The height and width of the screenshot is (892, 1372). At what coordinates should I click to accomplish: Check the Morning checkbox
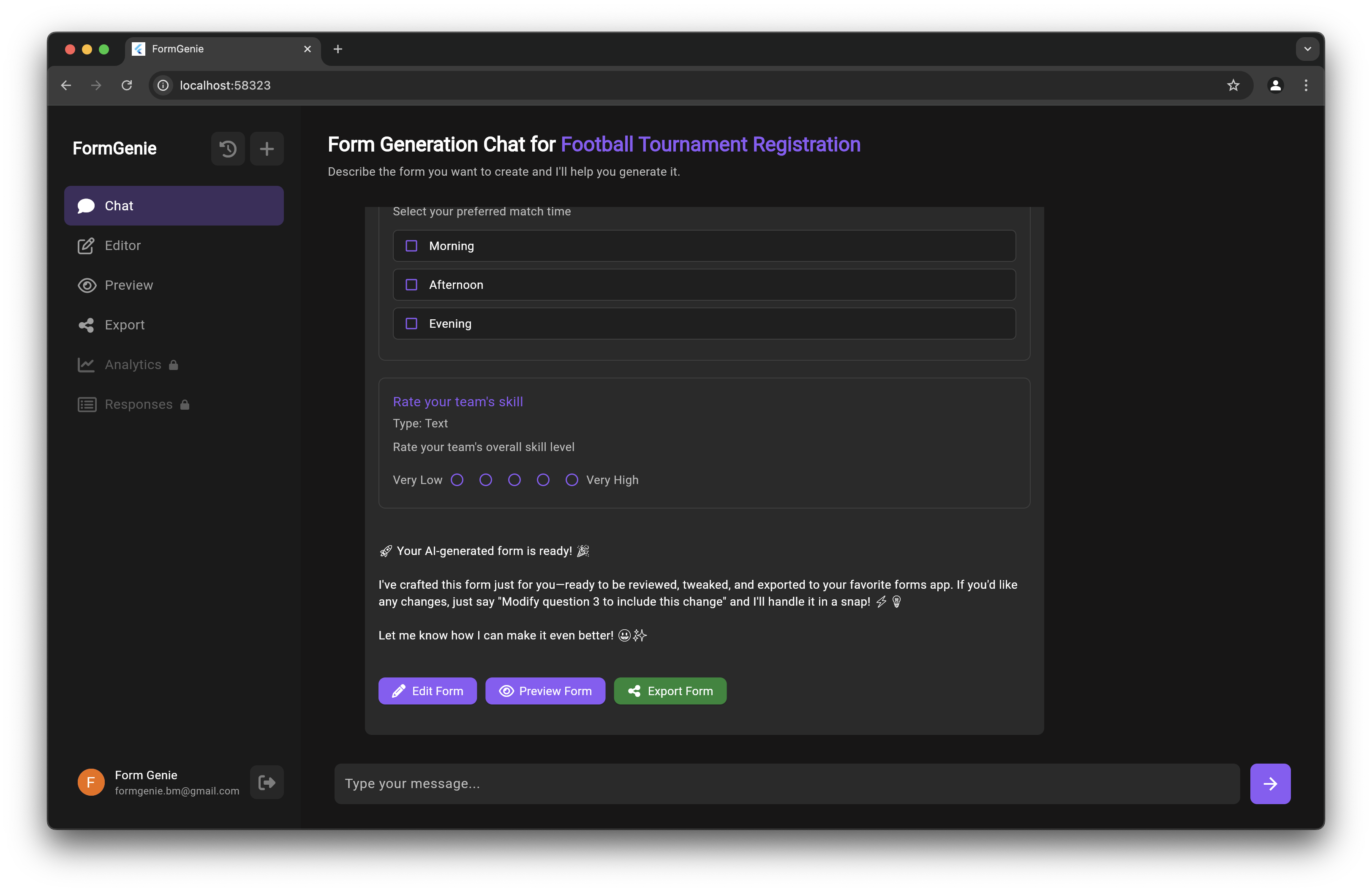coord(411,246)
